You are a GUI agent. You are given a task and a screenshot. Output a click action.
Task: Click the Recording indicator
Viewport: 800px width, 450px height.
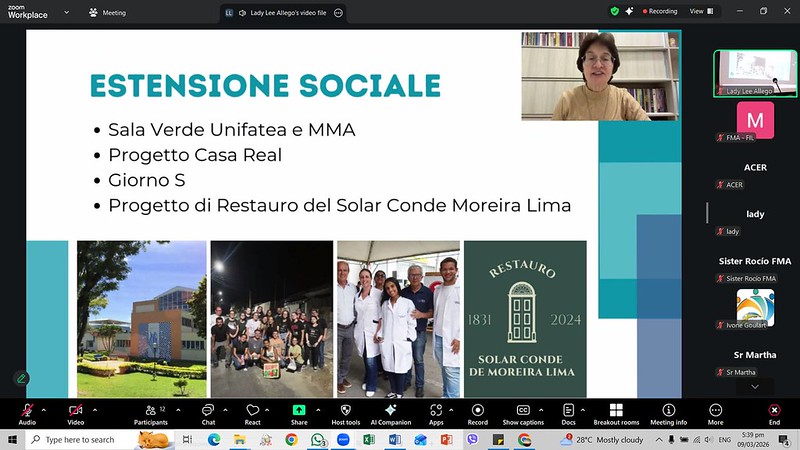coord(659,11)
